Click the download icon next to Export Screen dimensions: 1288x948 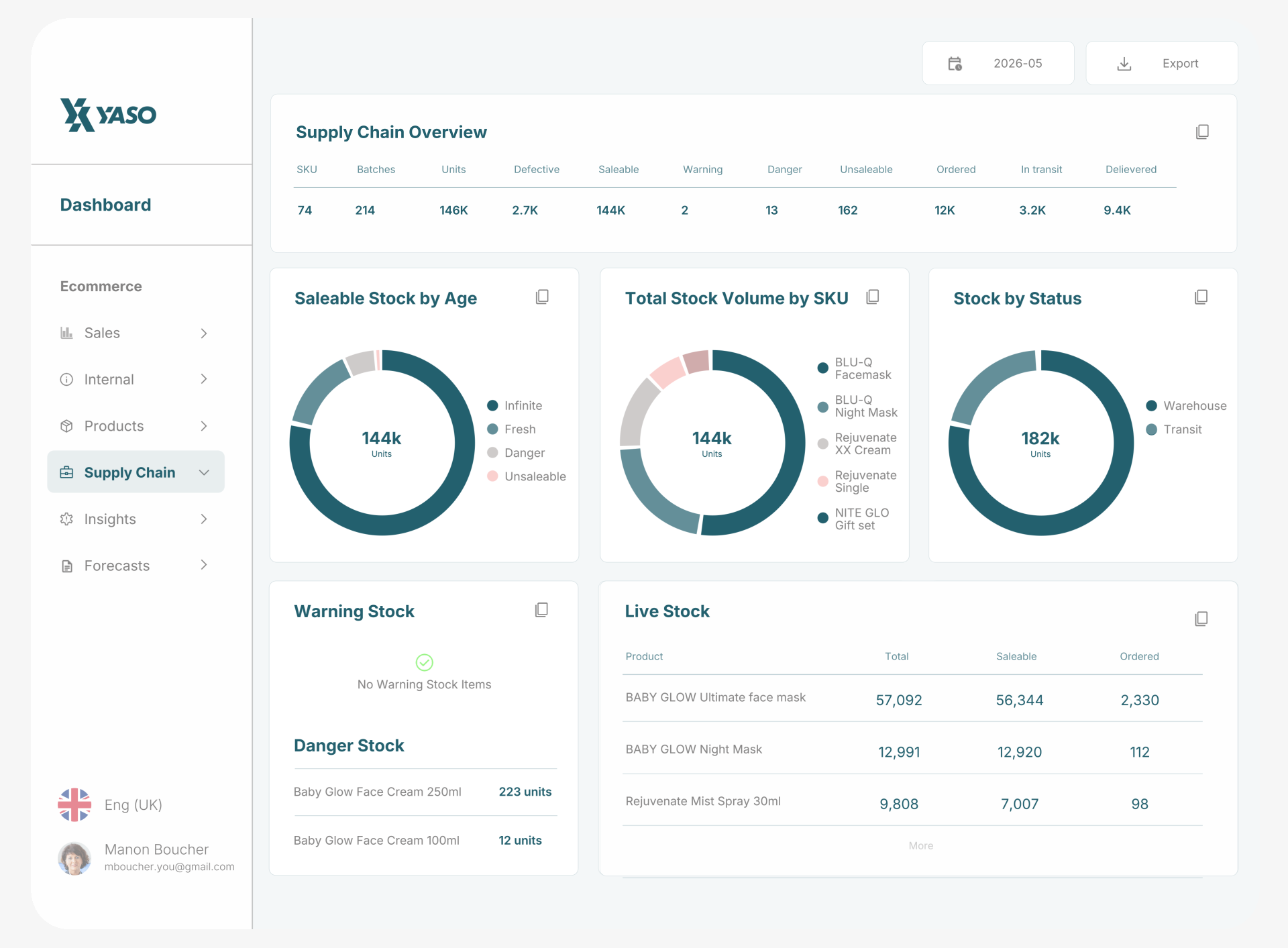coord(1124,64)
